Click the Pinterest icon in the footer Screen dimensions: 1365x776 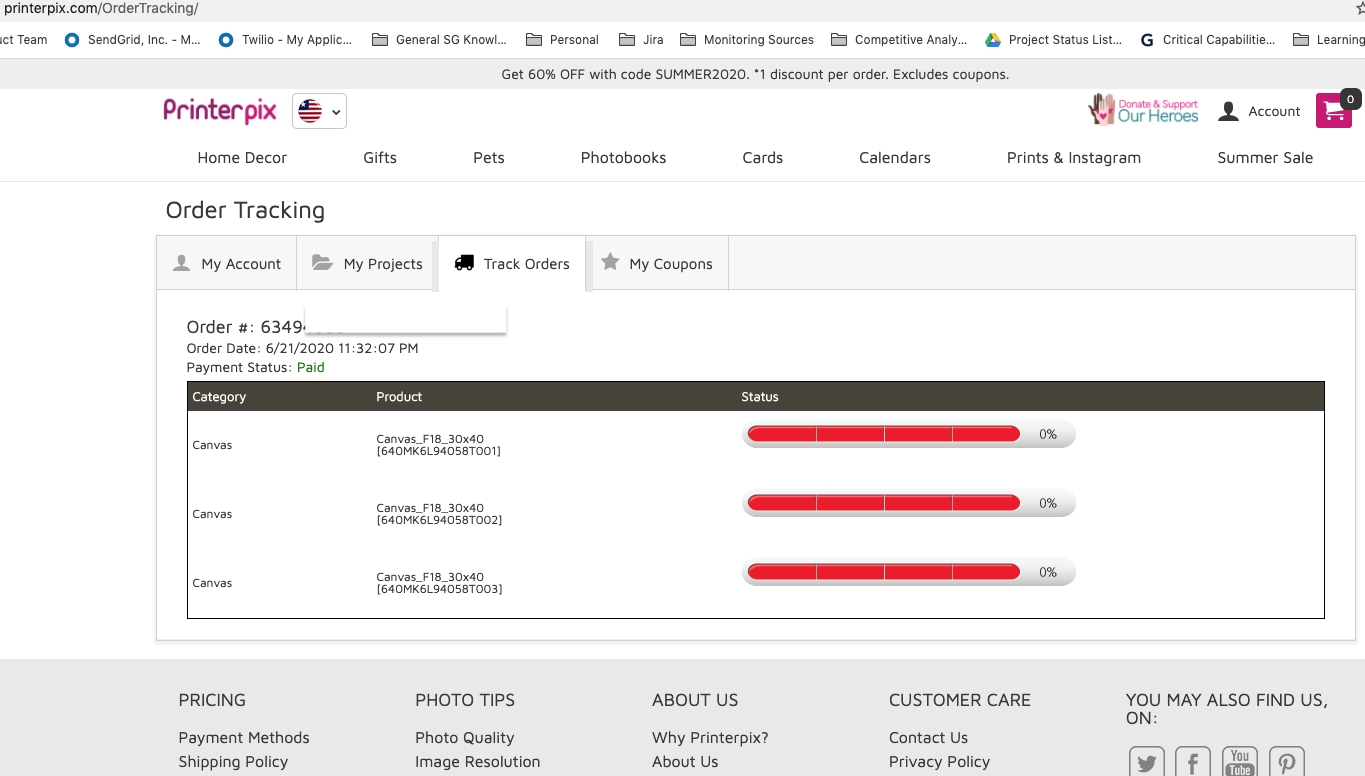[x=1287, y=762]
